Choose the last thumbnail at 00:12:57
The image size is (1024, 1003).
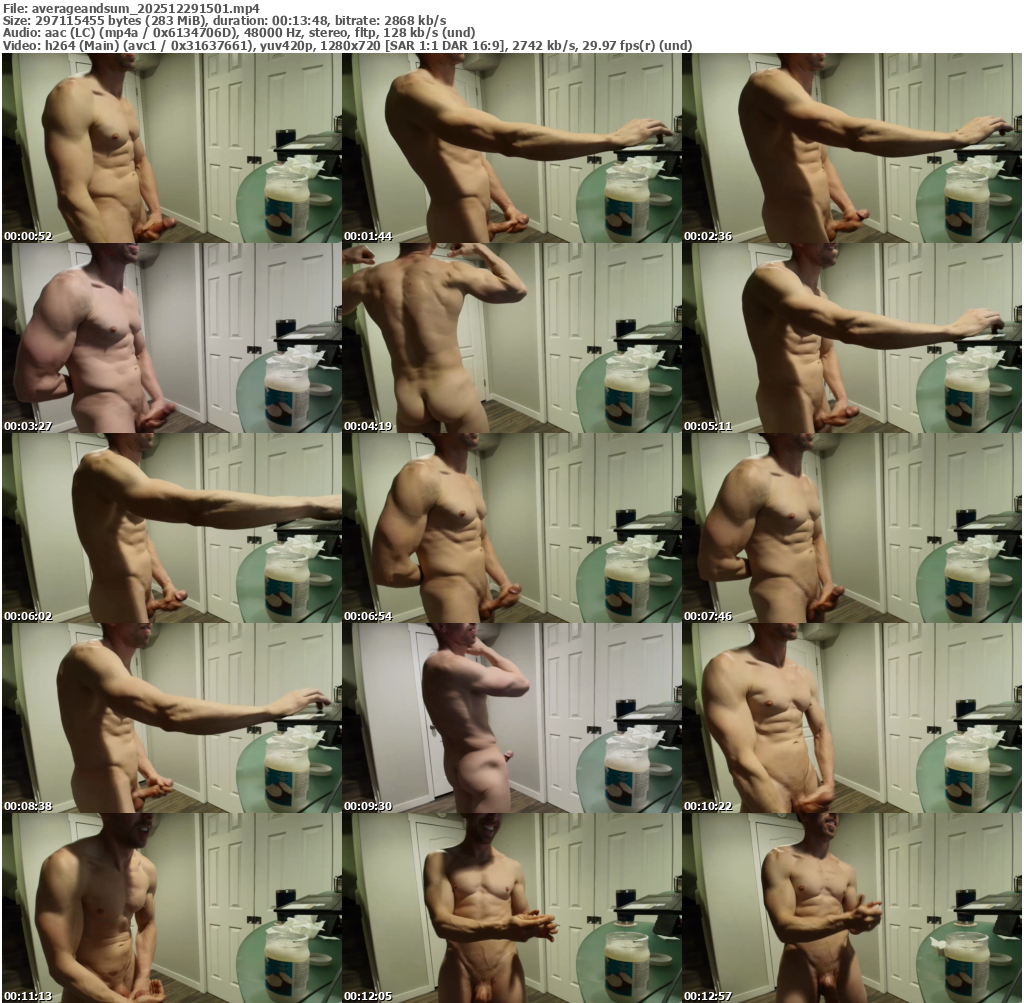[x=851, y=908]
